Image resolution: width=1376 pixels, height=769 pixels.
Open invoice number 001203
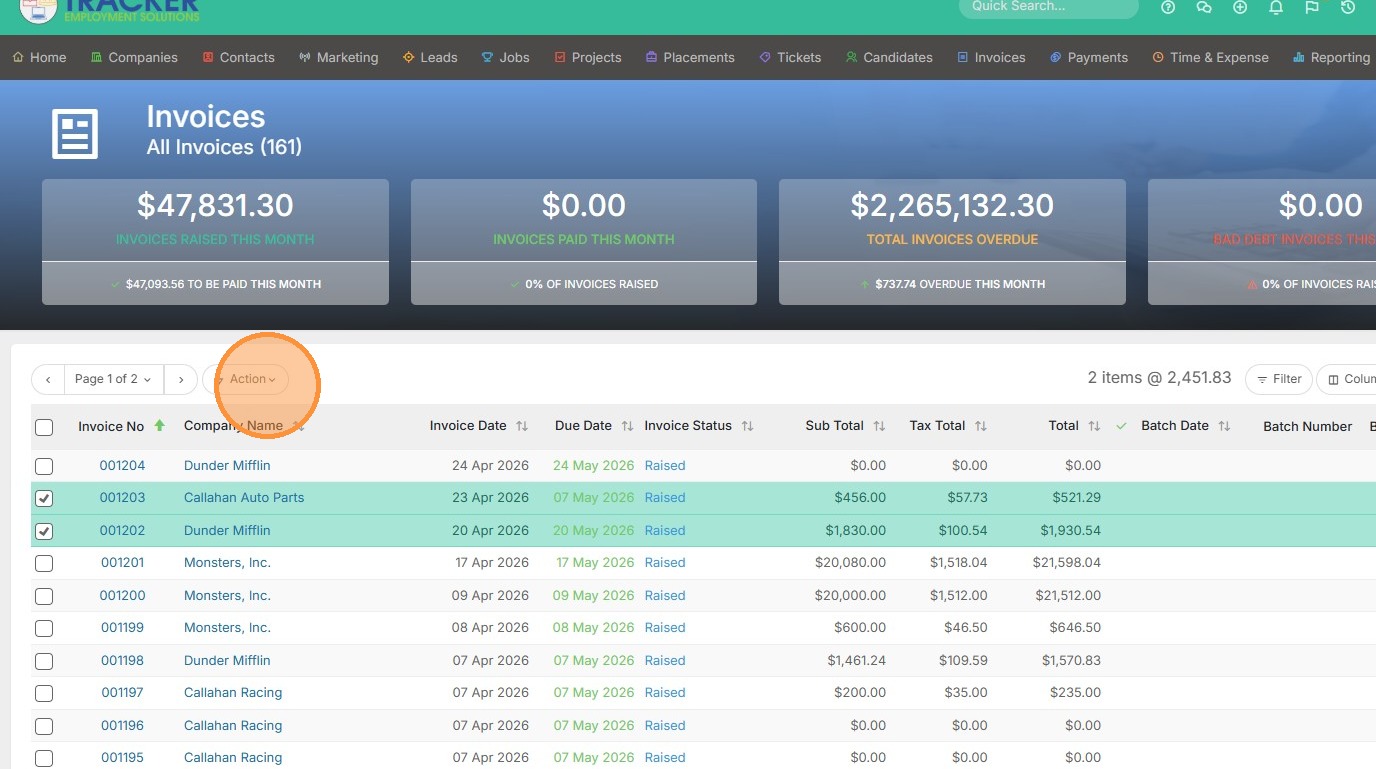[x=122, y=497]
